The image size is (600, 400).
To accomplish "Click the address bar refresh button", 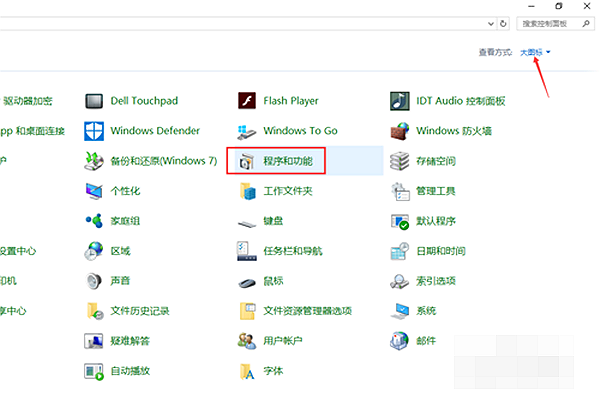I will (503, 24).
